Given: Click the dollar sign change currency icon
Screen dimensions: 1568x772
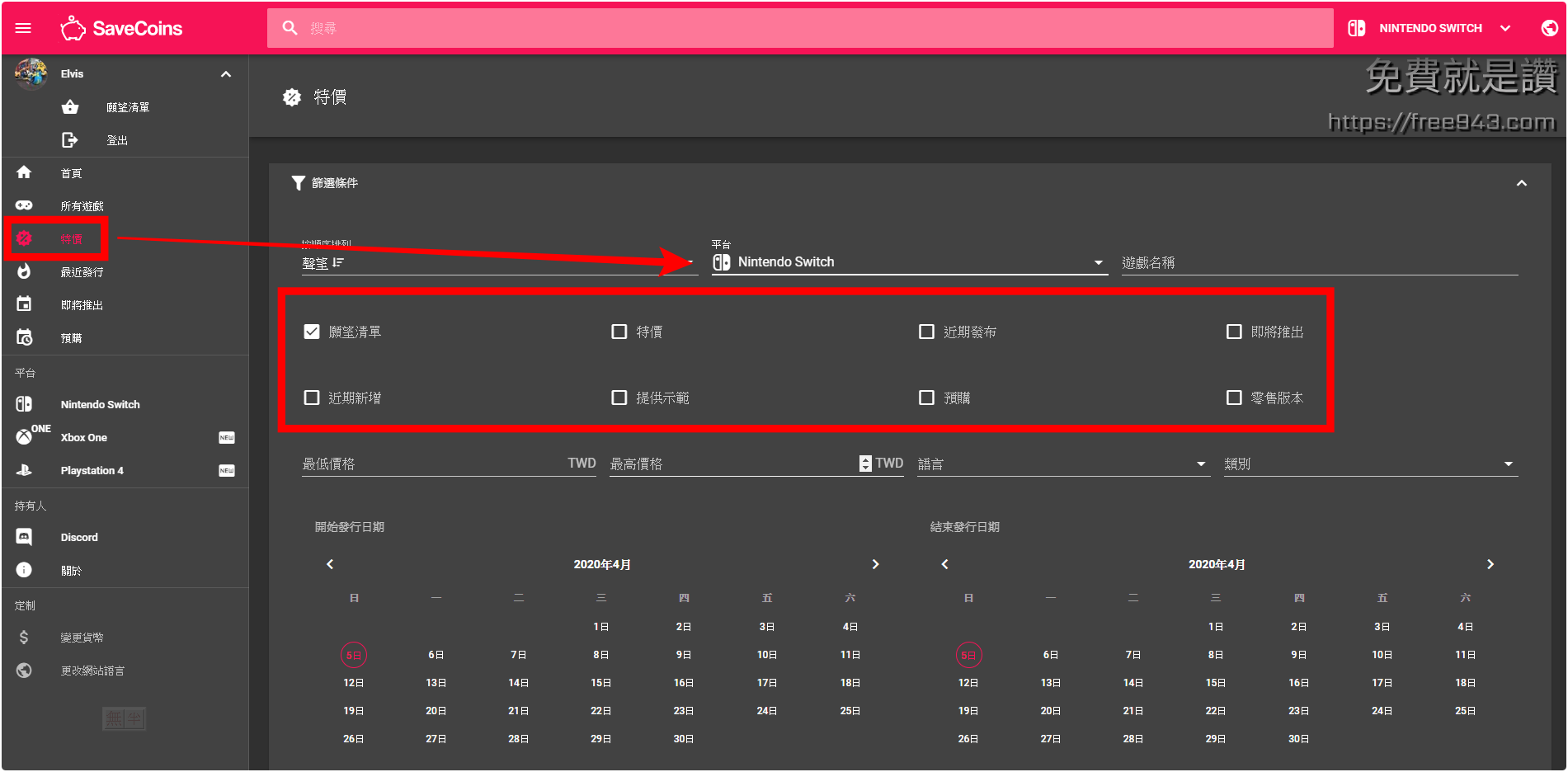Looking at the screenshot, I should [24, 638].
